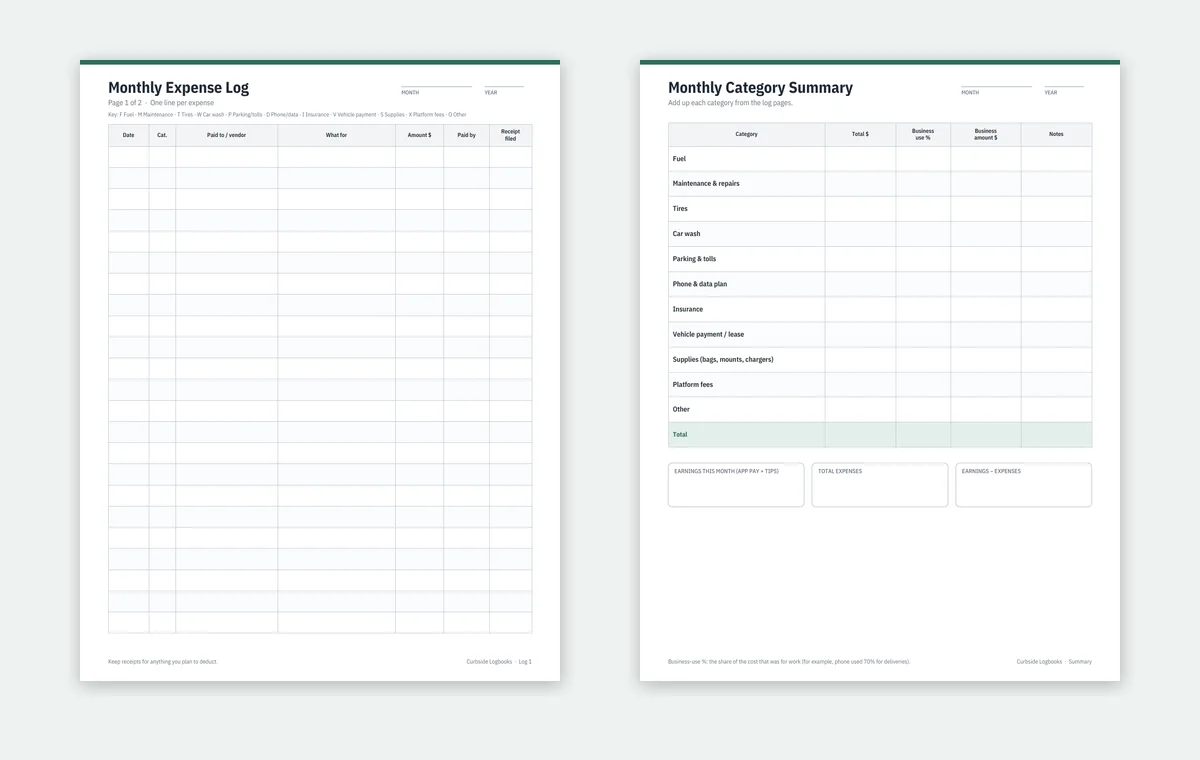Click the Paid by column header
Screen dimensions: 1200x760
pyautogui.click(x=466, y=135)
